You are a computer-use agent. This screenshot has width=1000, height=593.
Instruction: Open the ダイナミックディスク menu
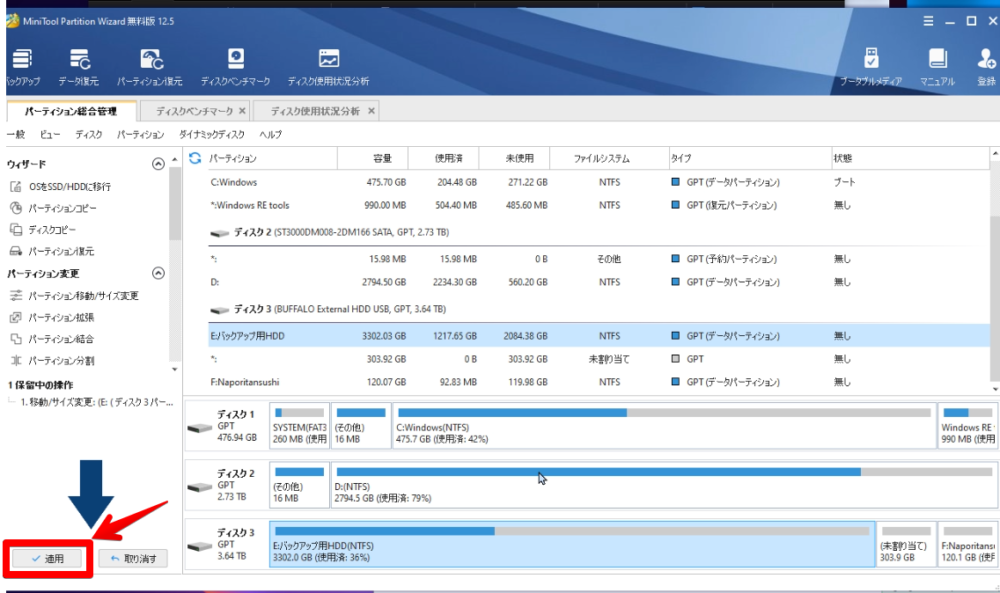pos(212,135)
